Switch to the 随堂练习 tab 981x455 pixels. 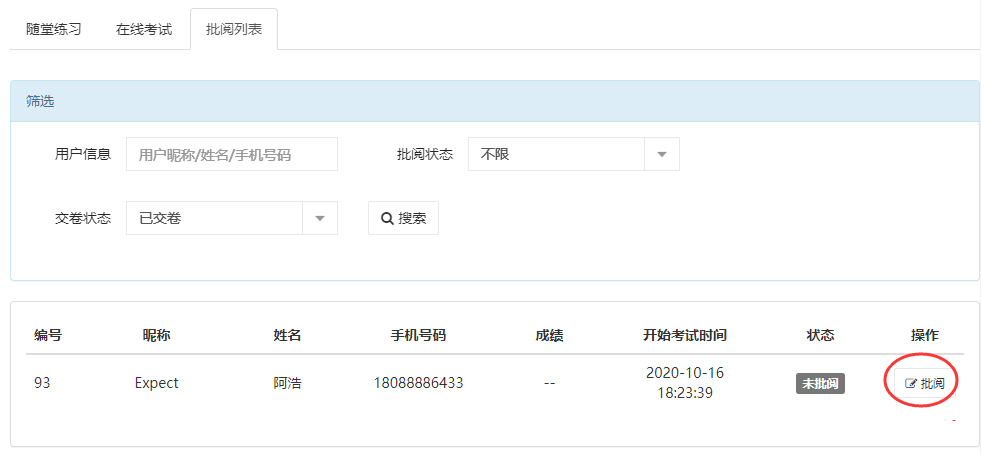tap(54, 29)
